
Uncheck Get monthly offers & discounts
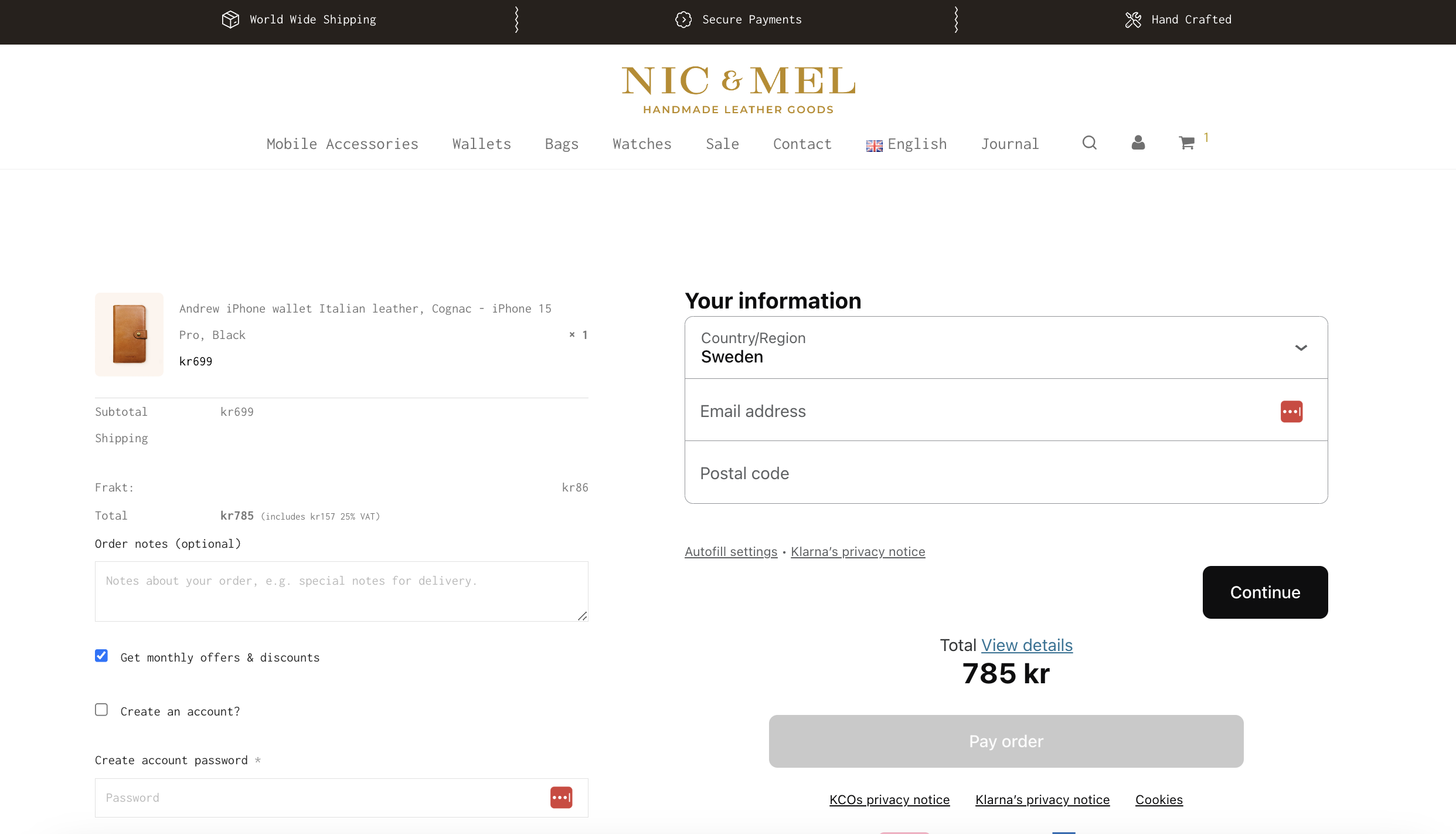click(x=101, y=656)
